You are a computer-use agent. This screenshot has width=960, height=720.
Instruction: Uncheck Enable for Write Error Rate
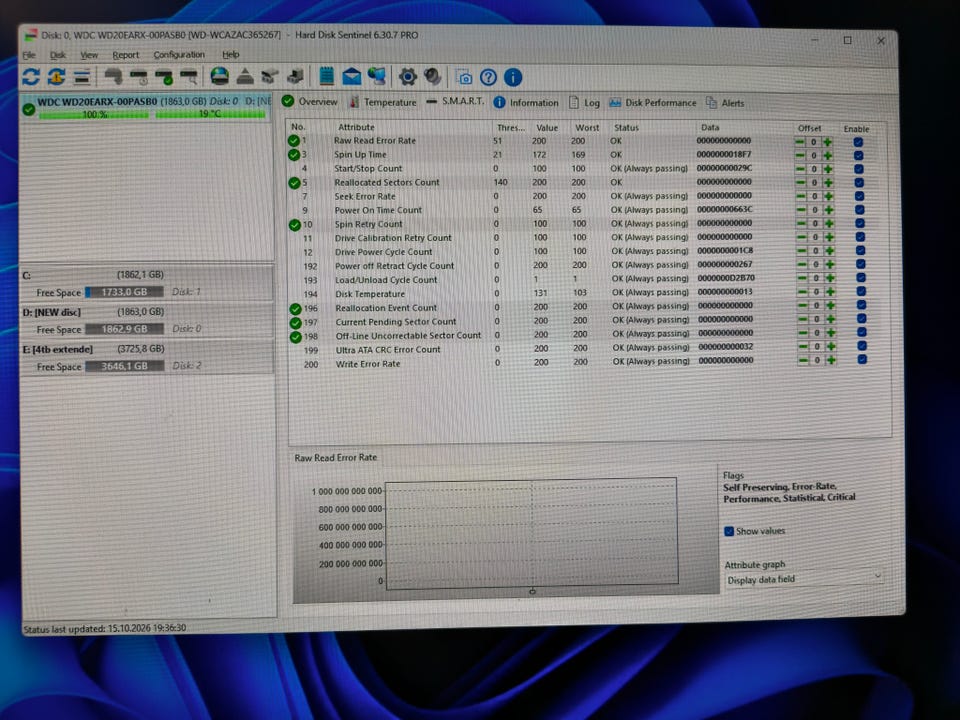[x=862, y=360]
